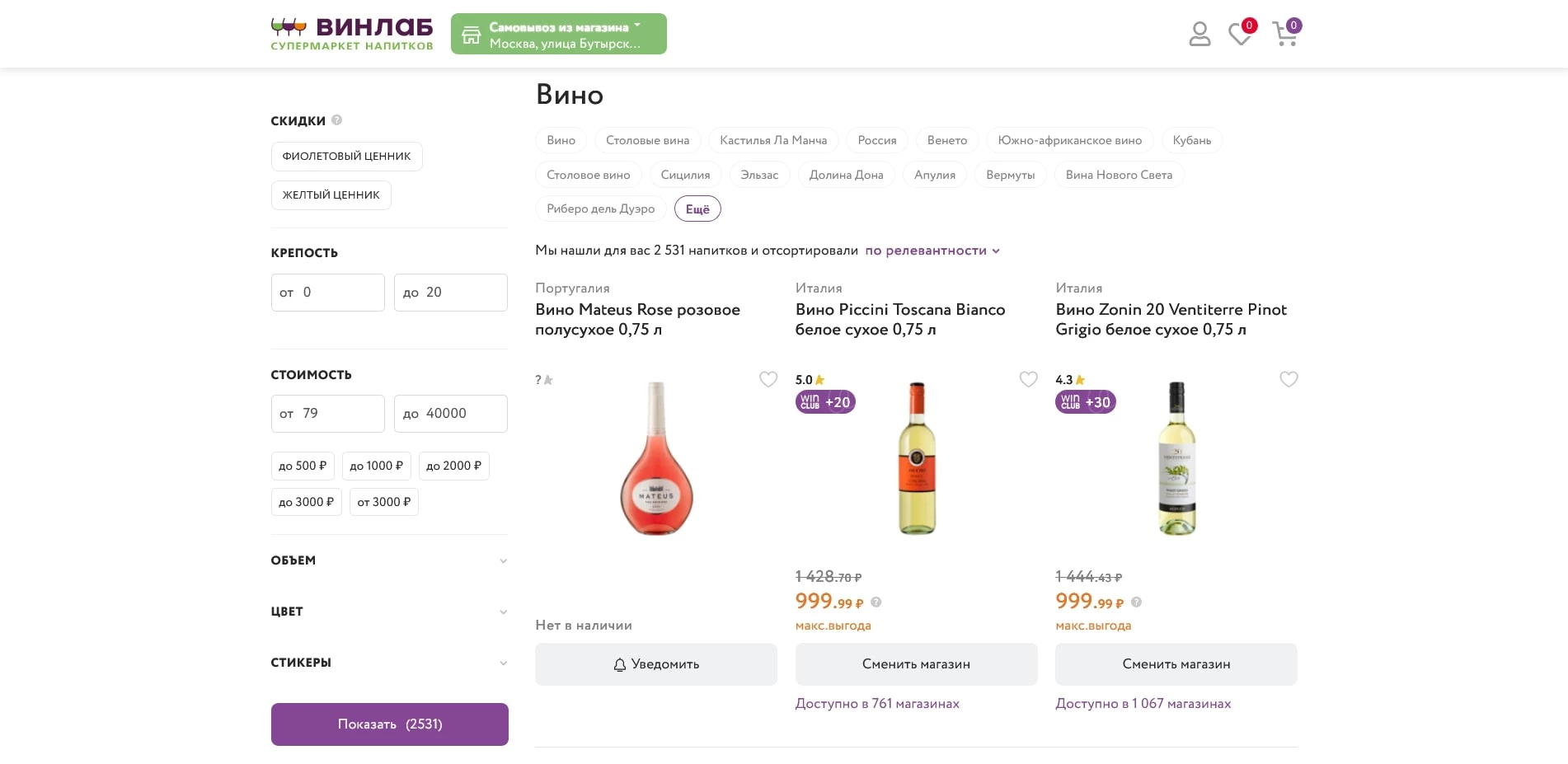Toggle the Желтый ценник discount filter

click(x=331, y=195)
